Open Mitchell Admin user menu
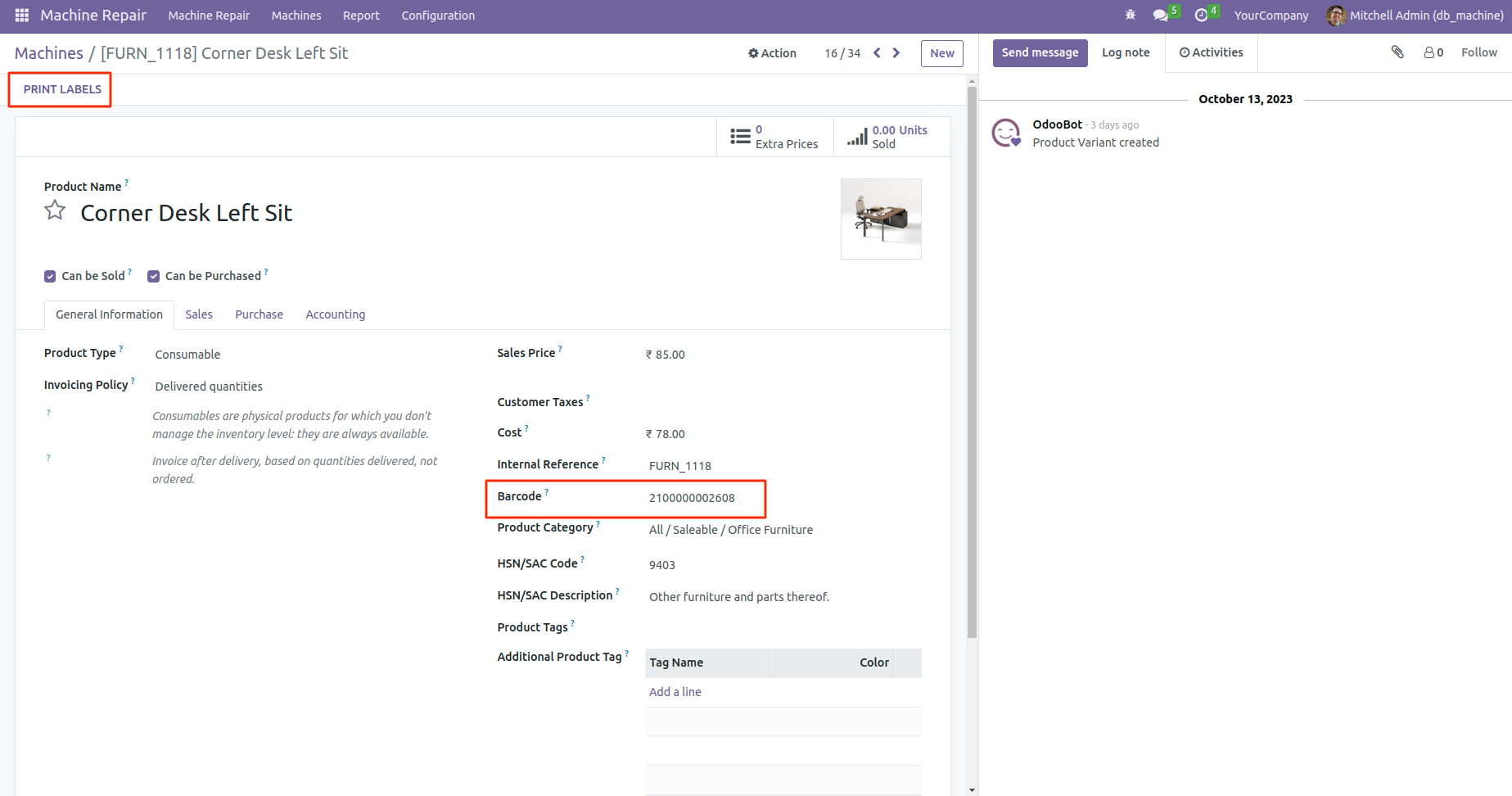The height and width of the screenshot is (796, 1512). tap(1415, 16)
